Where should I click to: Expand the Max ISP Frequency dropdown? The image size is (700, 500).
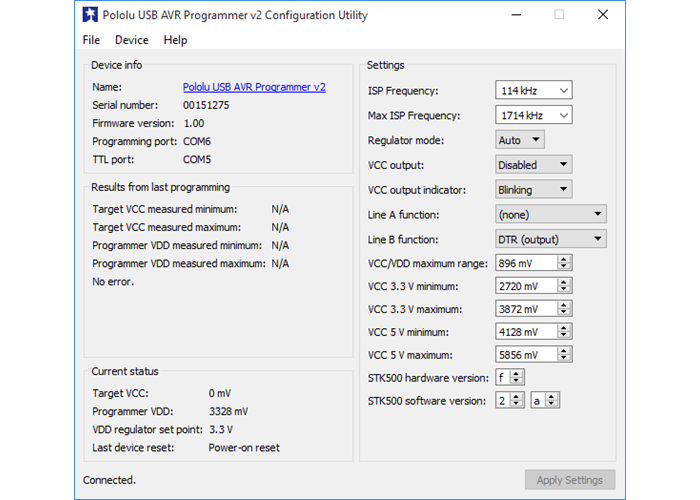tap(534, 116)
